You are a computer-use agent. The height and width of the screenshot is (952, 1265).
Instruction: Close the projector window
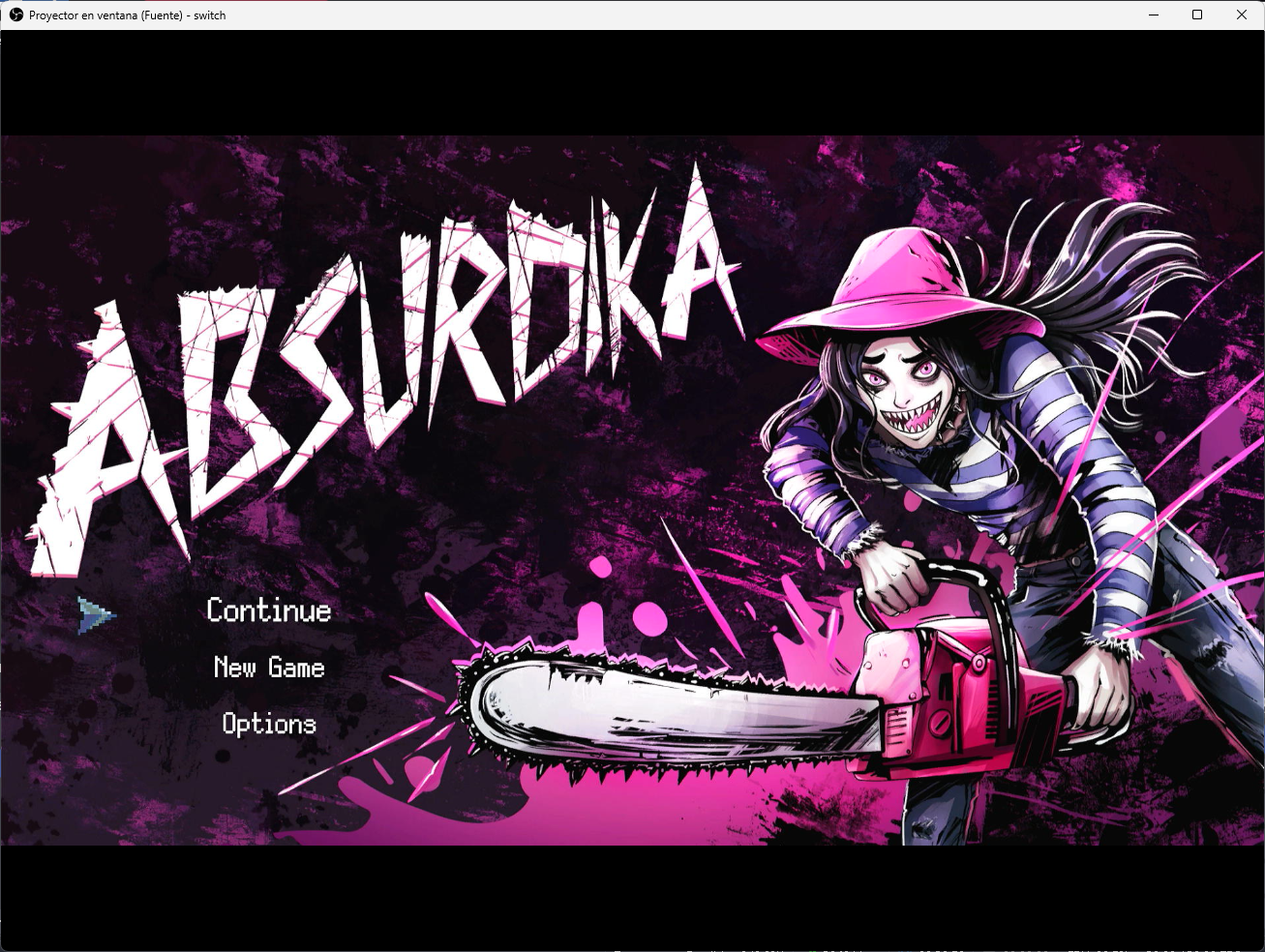click(x=1242, y=15)
